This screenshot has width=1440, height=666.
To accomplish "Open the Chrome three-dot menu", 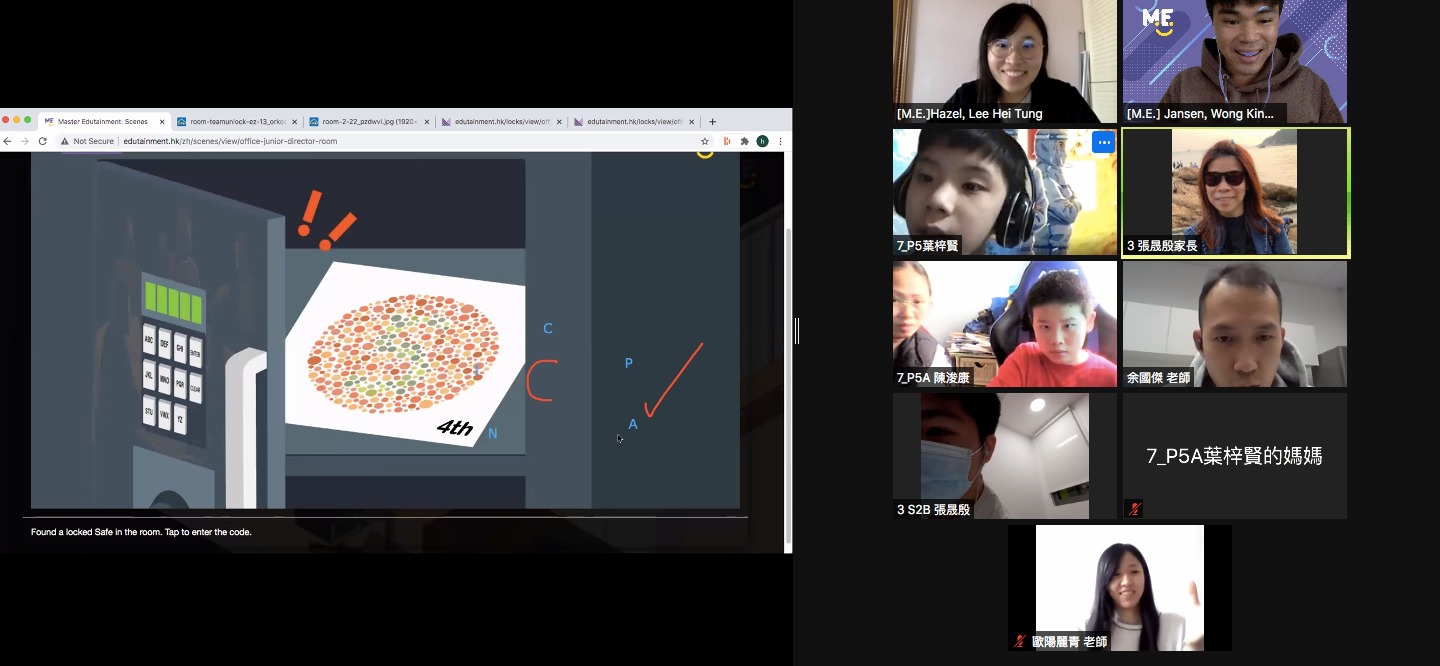I will [x=780, y=141].
